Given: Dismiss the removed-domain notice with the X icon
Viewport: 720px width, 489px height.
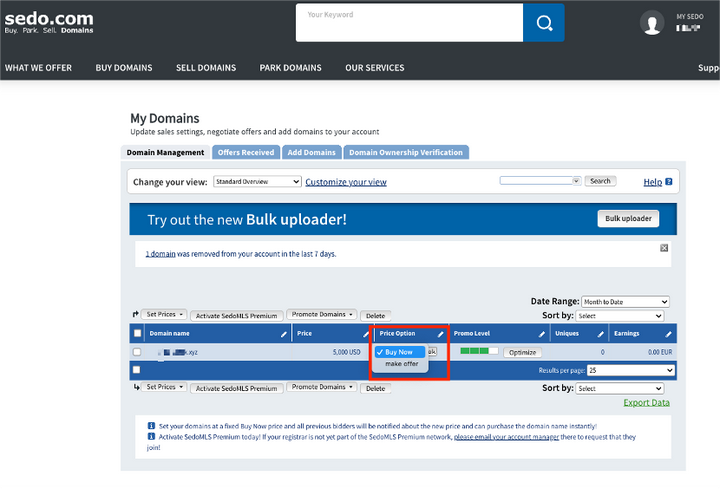Looking at the screenshot, I should click(664, 248).
